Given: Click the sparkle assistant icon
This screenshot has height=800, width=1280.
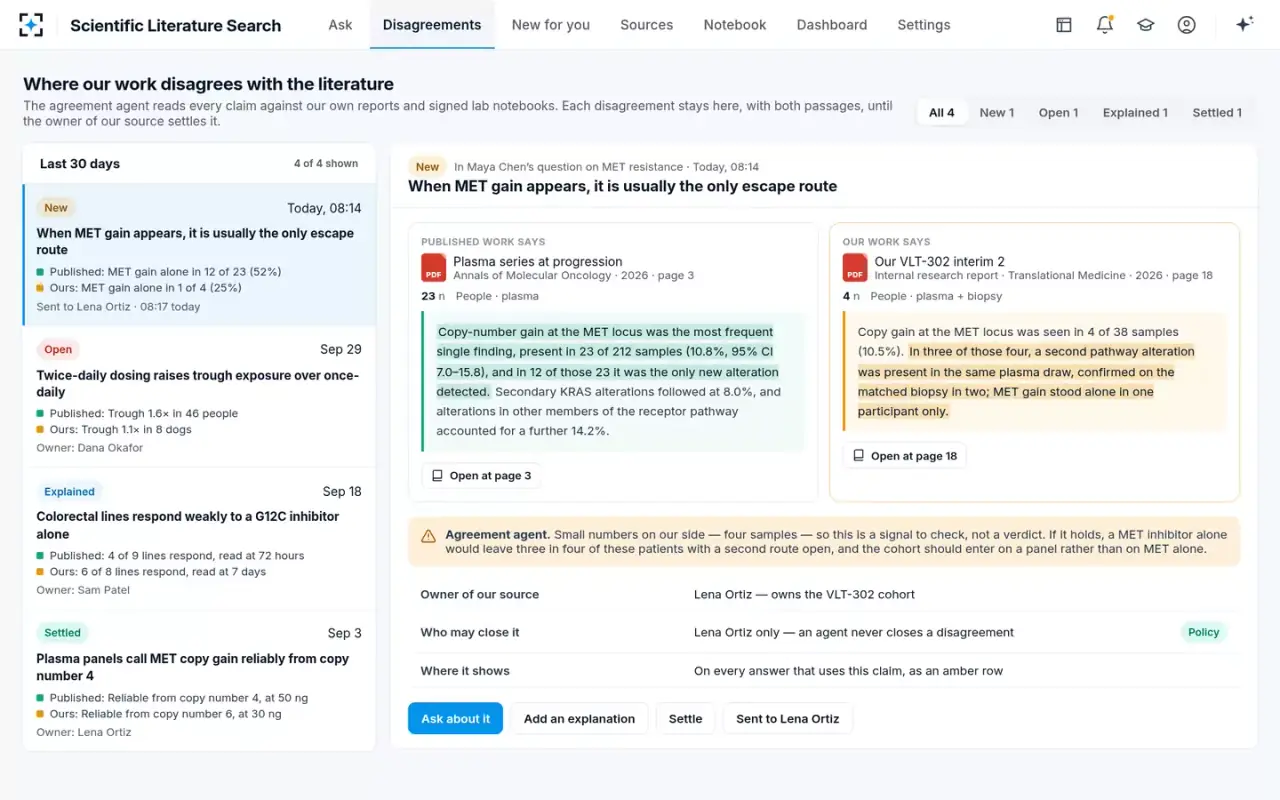Looking at the screenshot, I should (x=1245, y=25).
